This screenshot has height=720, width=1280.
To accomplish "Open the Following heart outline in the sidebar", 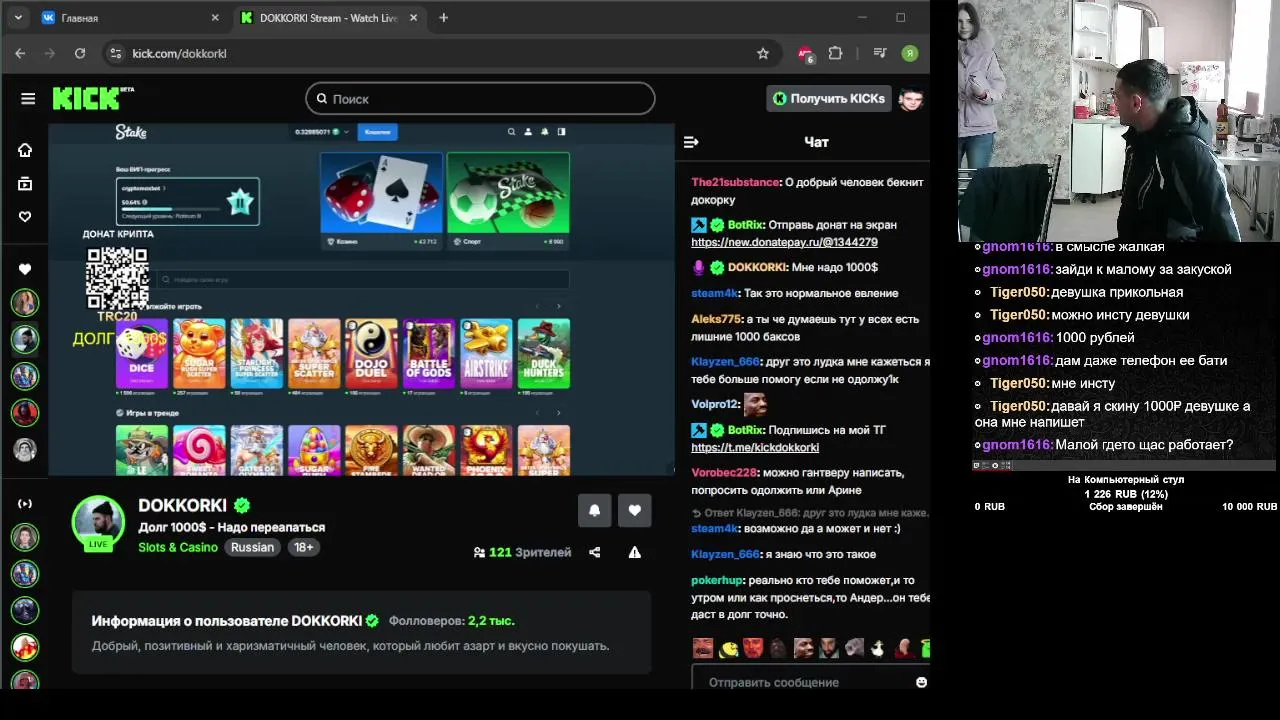I will pos(25,217).
